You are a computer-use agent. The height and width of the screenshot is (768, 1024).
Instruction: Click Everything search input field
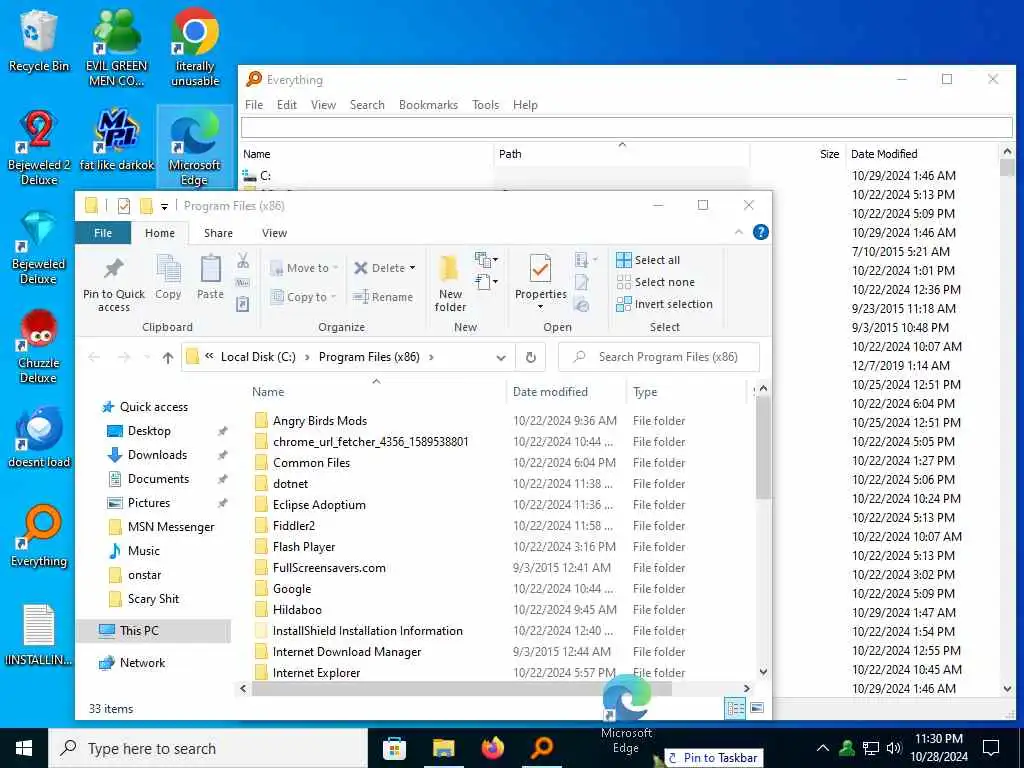(627, 127)
